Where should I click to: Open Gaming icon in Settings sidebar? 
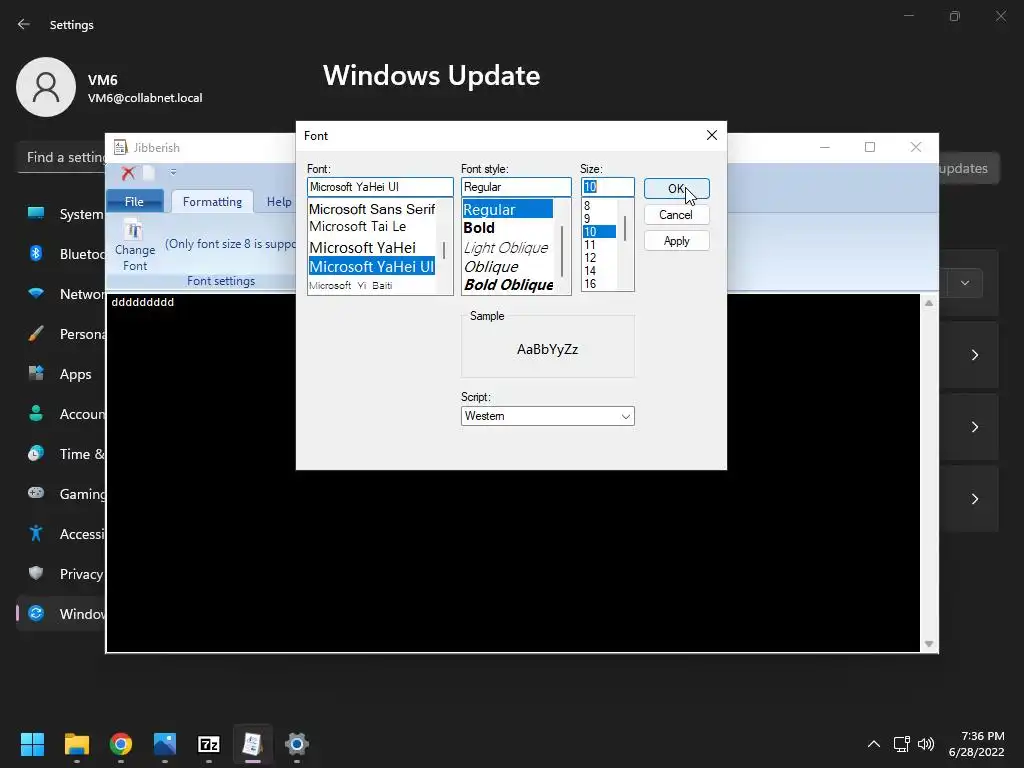[x=36, y=493]
